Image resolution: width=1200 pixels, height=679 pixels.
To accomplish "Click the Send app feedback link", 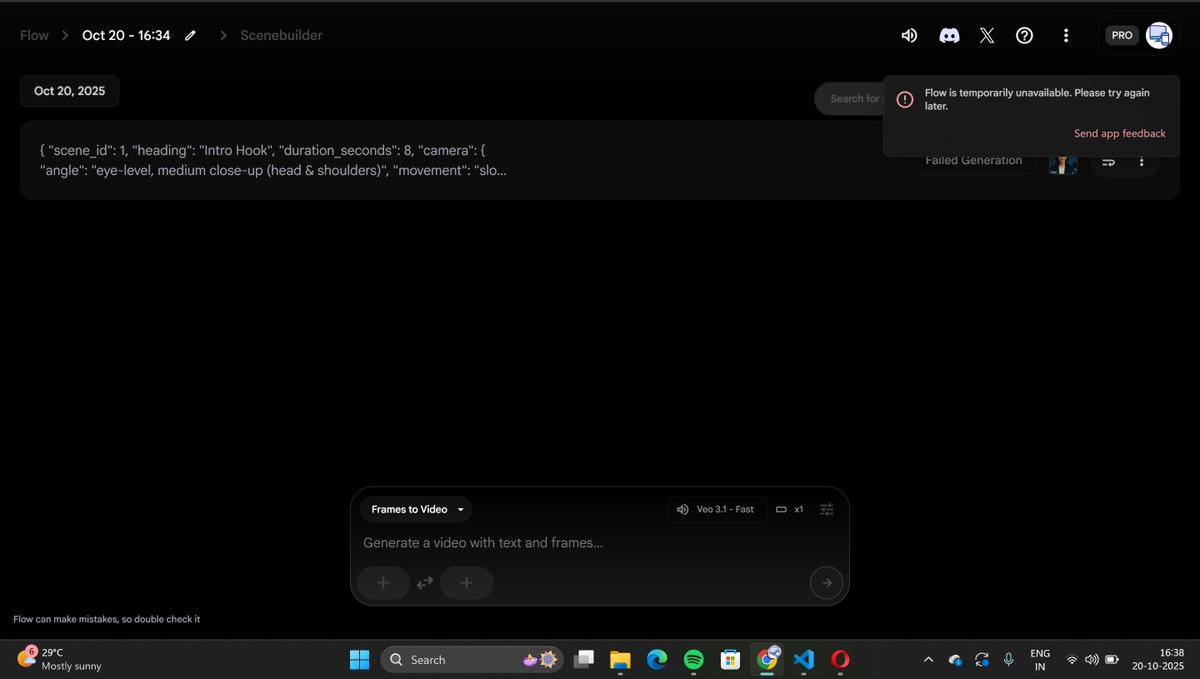I will [x=1119, y=133].
